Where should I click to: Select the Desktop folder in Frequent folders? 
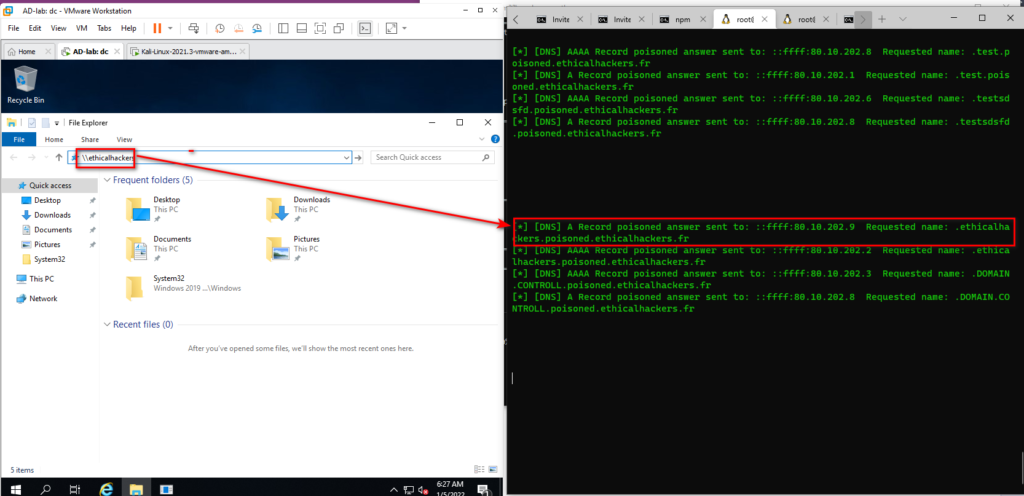(x=153, y=209)
